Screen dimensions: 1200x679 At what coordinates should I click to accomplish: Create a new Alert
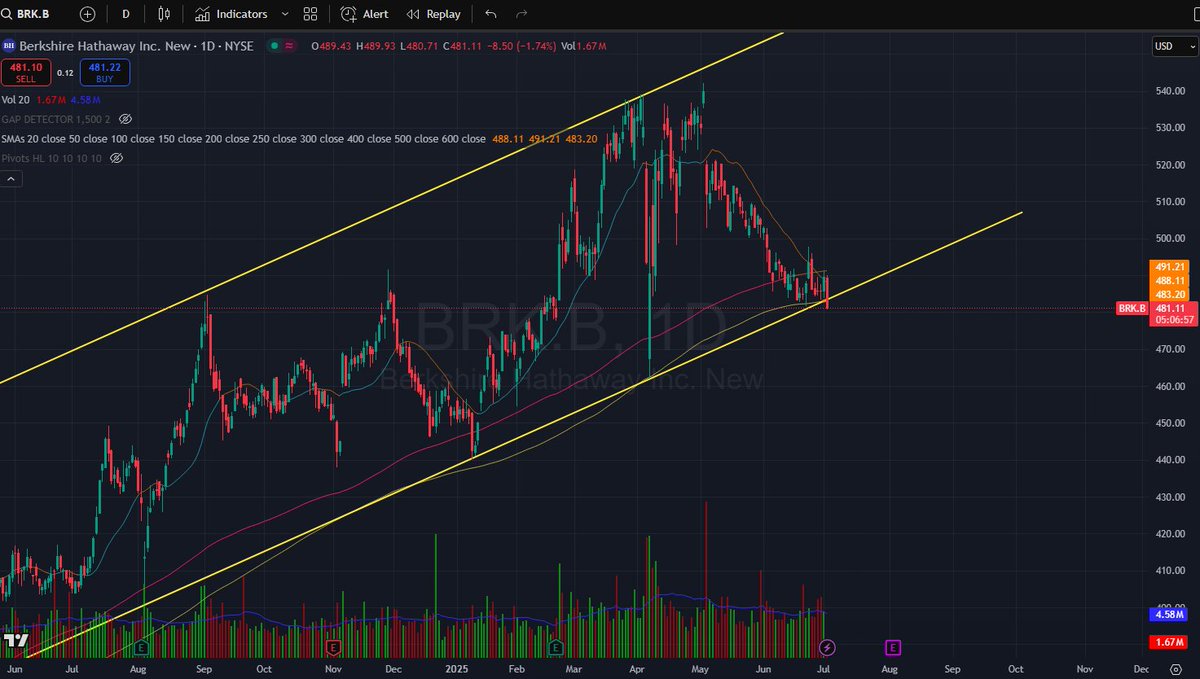365,14
